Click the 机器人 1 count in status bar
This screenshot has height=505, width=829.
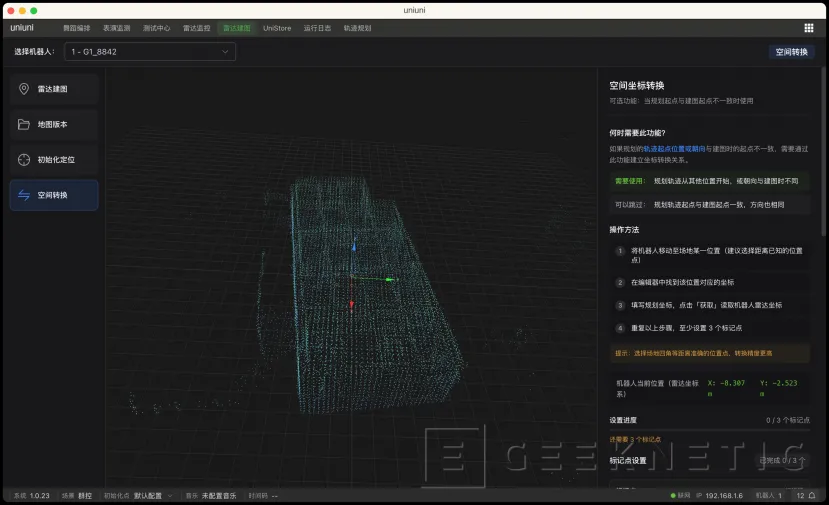[769, 495]
